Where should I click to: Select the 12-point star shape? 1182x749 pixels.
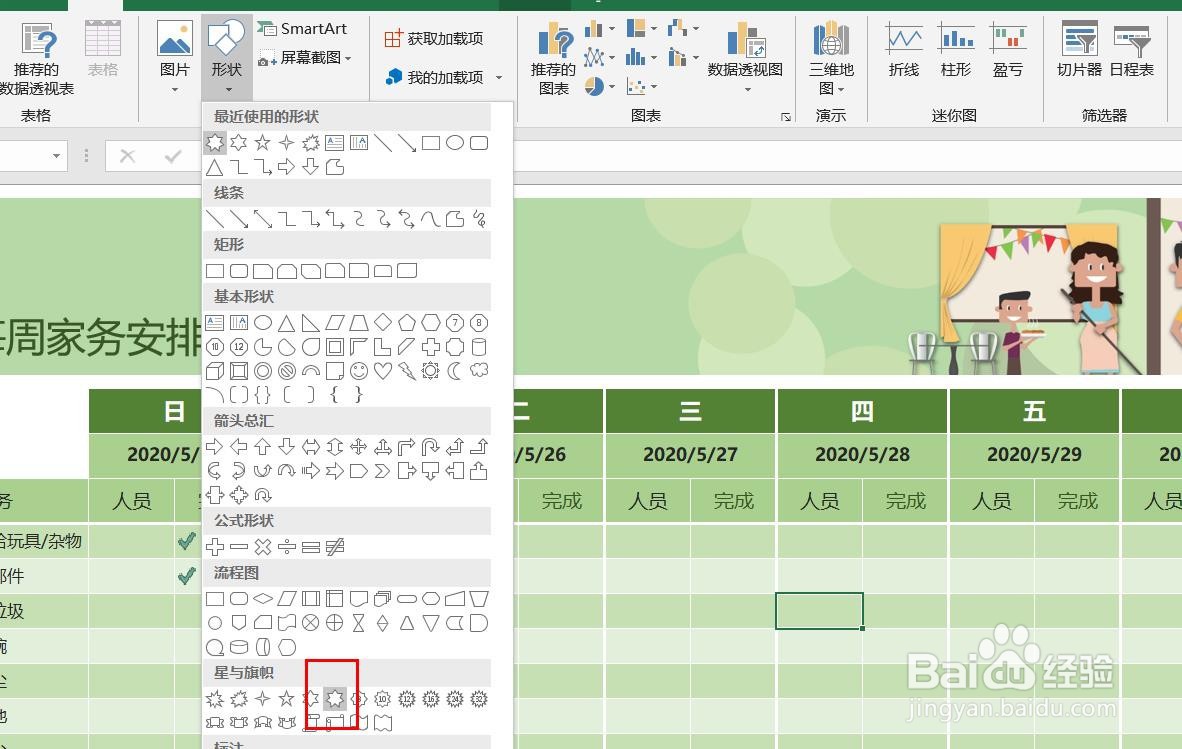coord(407,699)
